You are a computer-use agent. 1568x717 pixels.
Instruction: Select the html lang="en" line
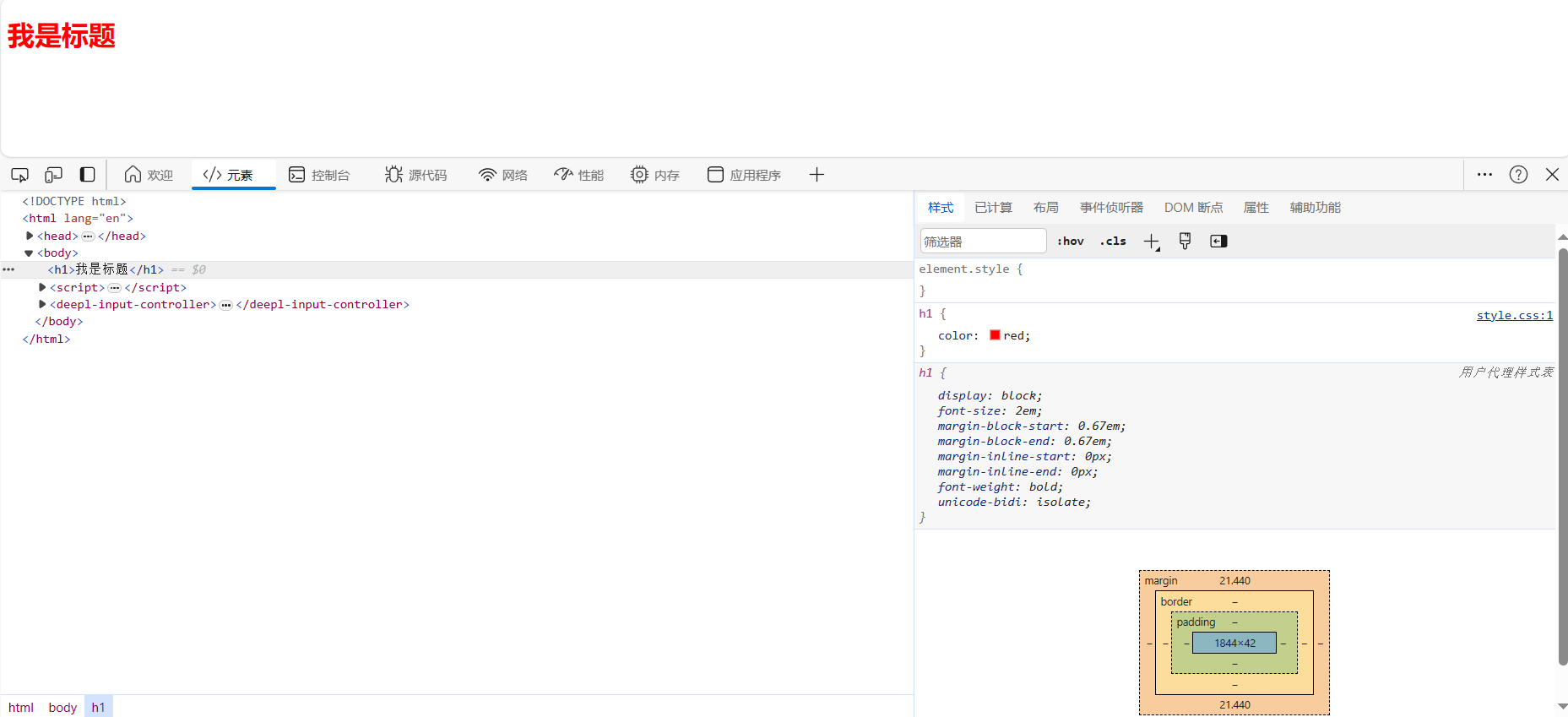(78, 218)
